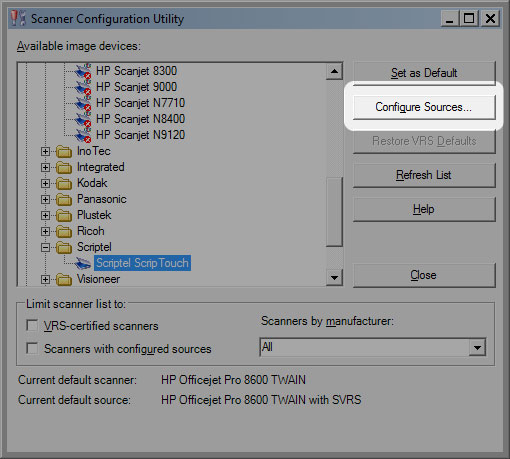Toggle Scanners with configured sources checkbox
Image resolution: width=510 pixels, height=459 pixels.
point(32,348)
